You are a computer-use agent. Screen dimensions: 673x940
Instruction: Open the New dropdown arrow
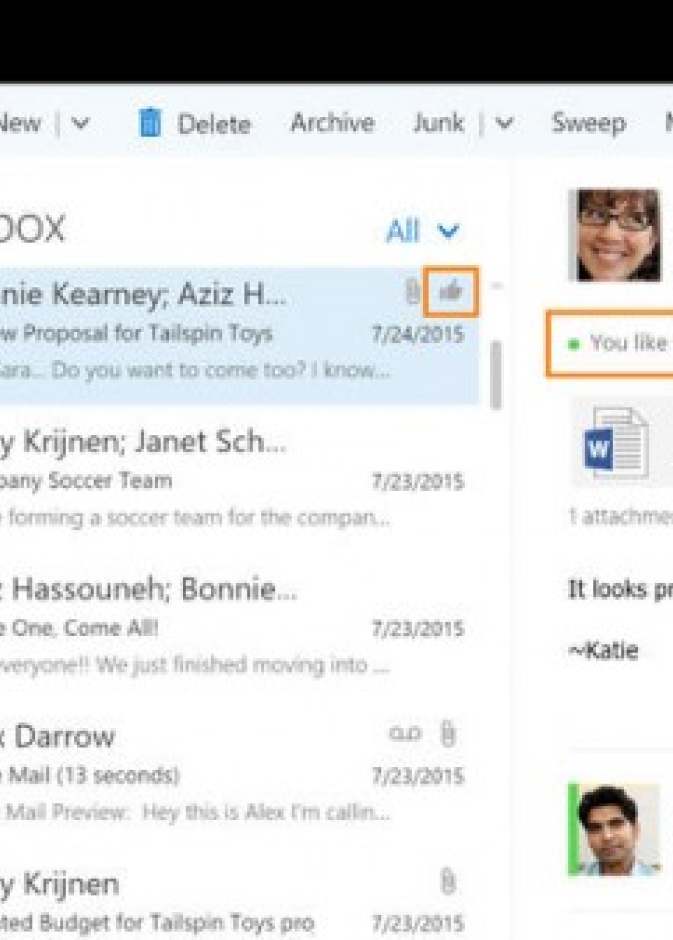[80, 123]
